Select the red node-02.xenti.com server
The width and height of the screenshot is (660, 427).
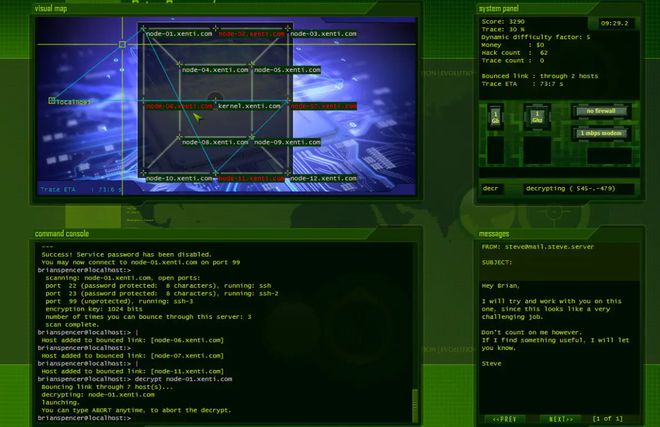pyautogui.click(x=250, y=34)
